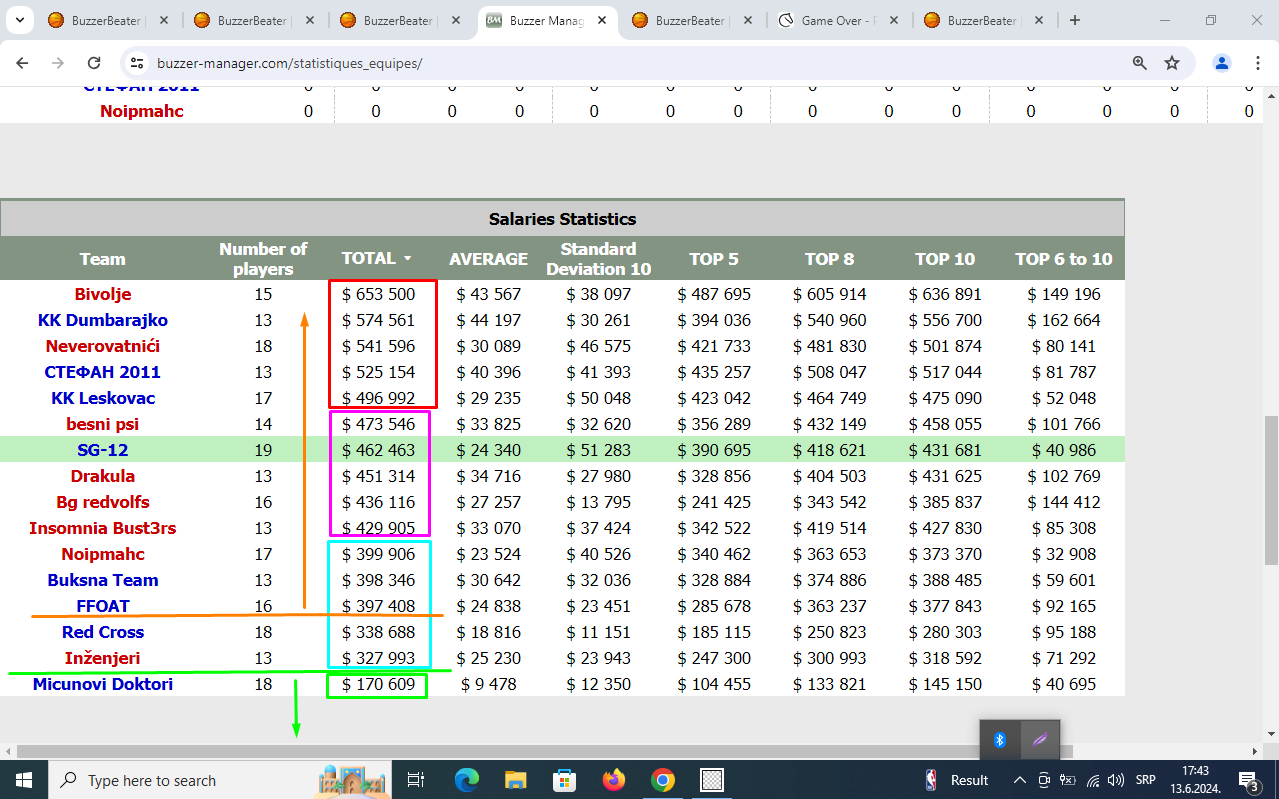Select KK Dumbarajko average $ 44 197
Screen dimensions: 1279x799
[489, 320]
